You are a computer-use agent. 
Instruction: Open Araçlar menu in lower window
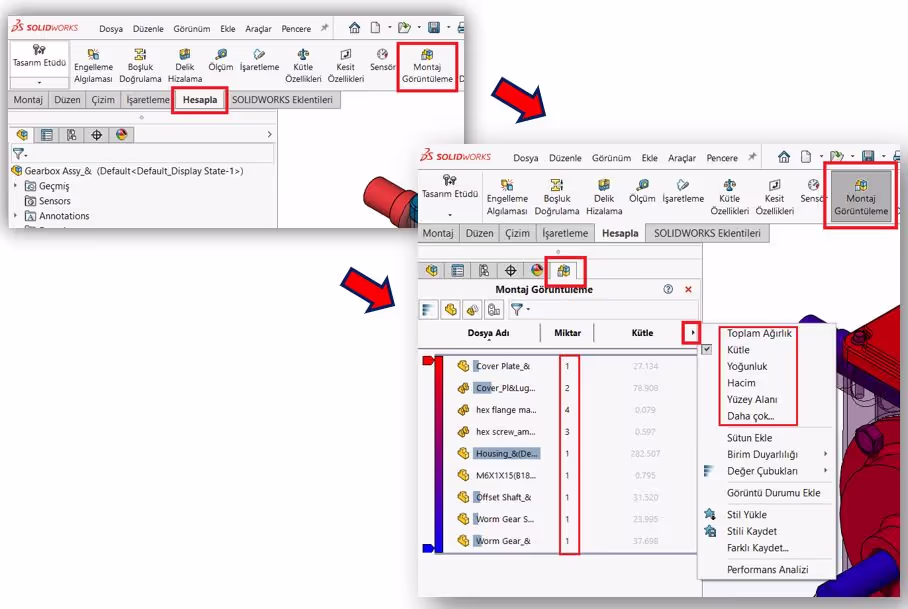682,157
